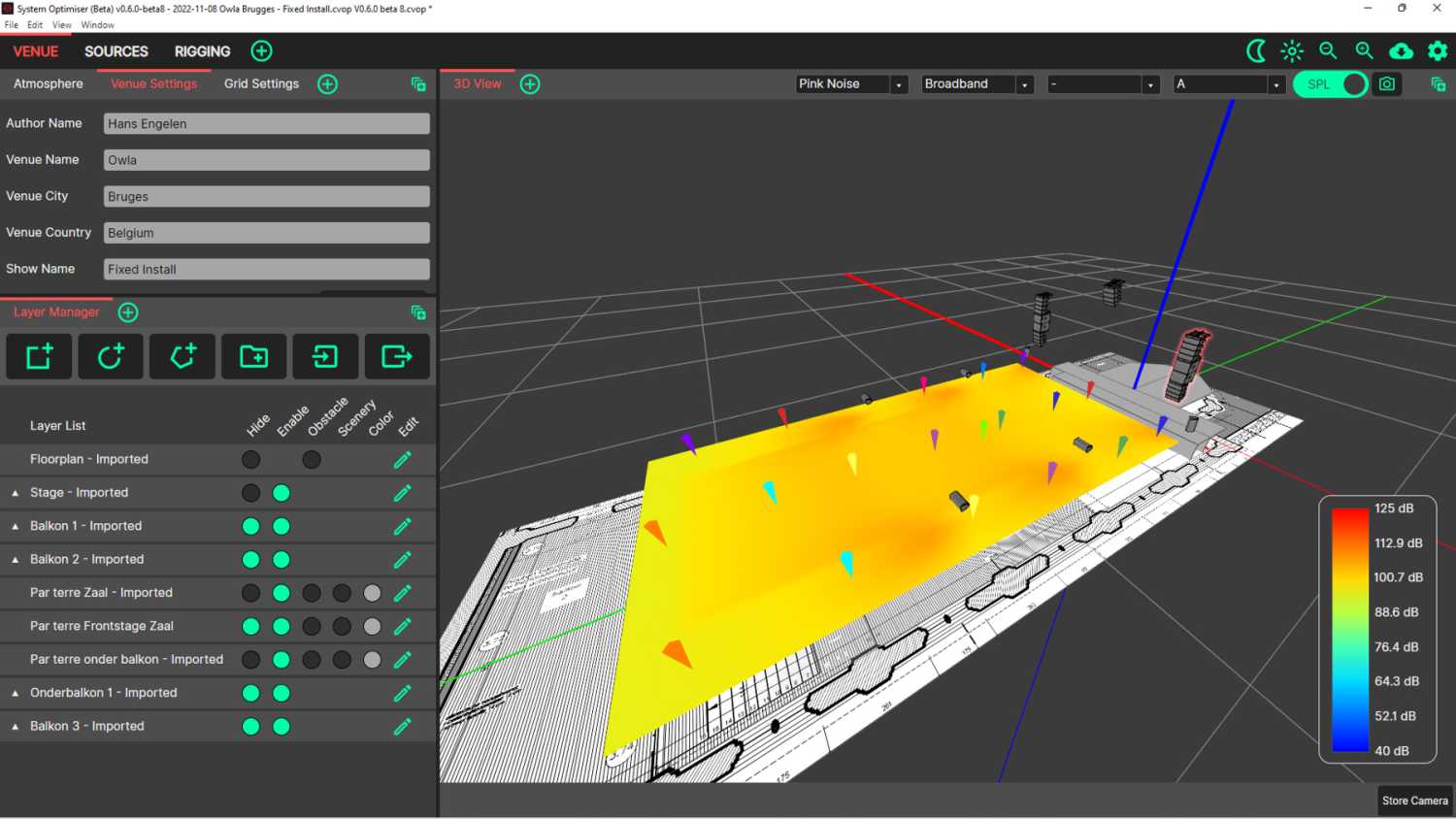Viewport: 1456px width, 819px height.
Task: Open the settings gear icon
Action: click(1438, 51)
